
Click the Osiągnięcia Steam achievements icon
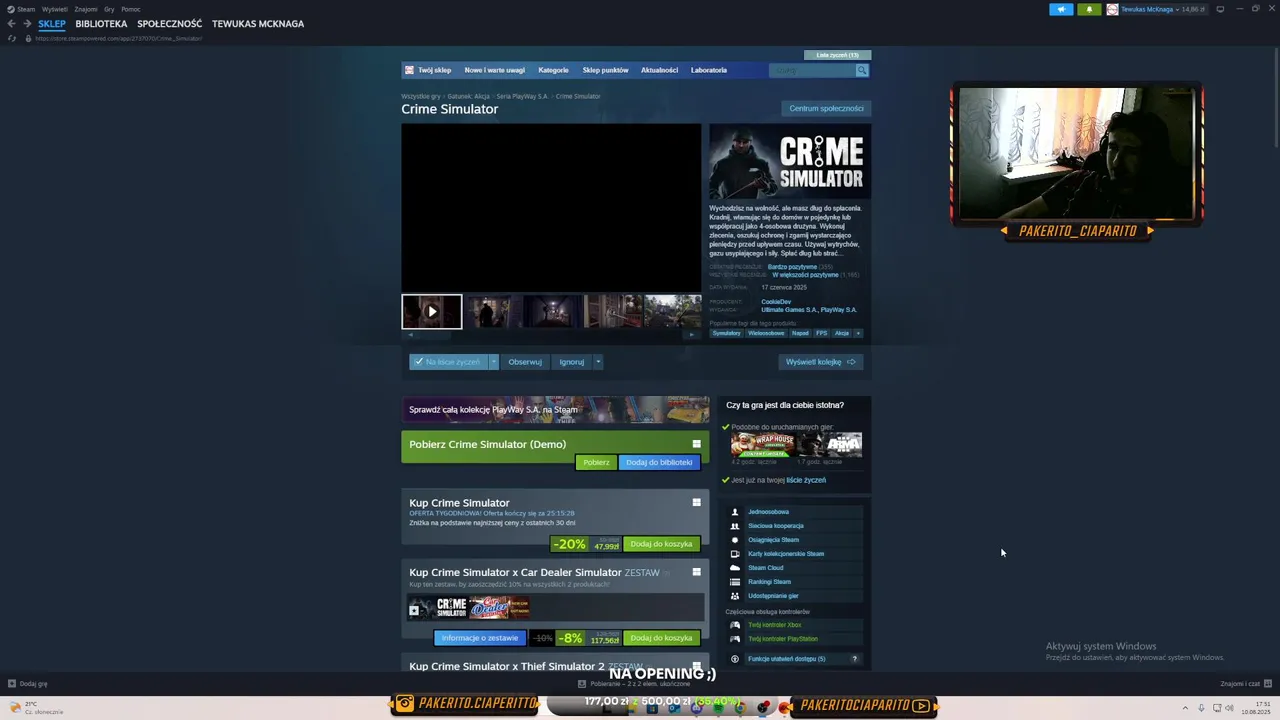click(x=735, y=540)
